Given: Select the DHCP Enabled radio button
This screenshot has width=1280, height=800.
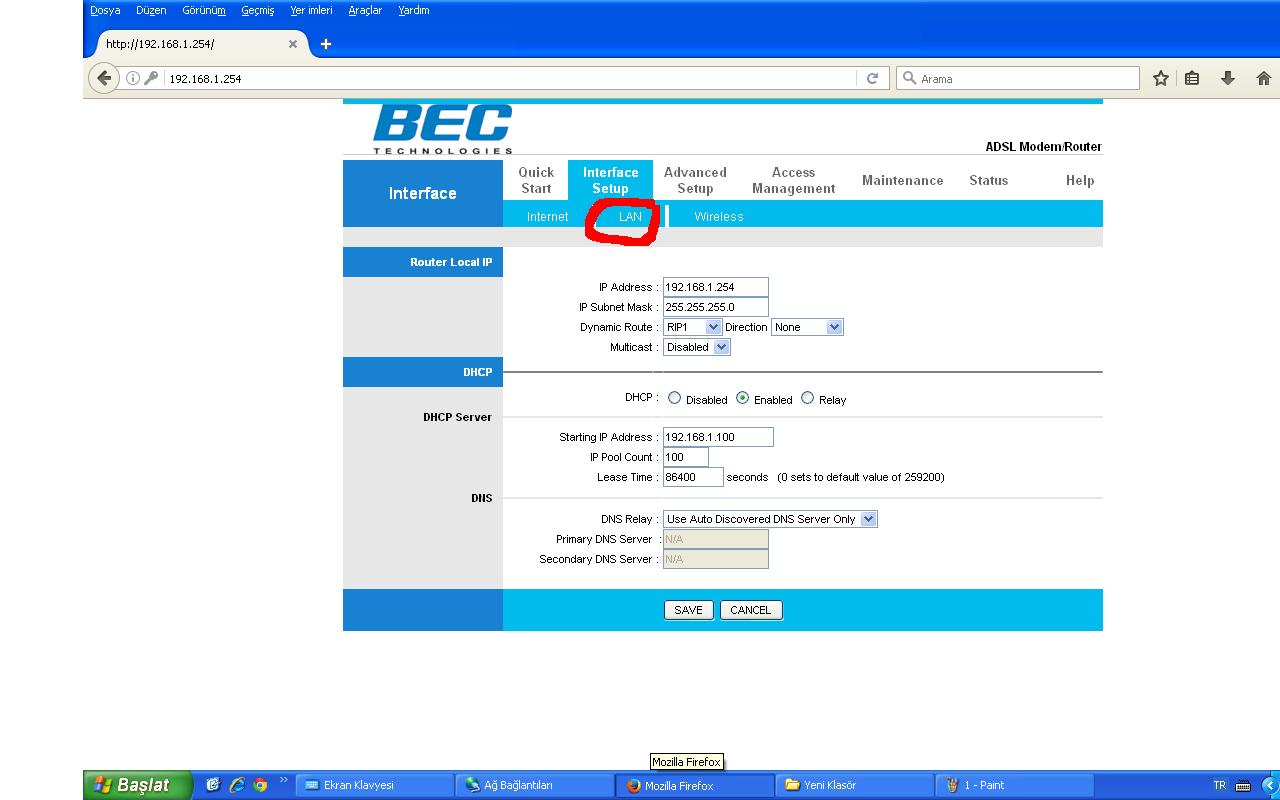Looking at the screenshot, I should (742, 398).
